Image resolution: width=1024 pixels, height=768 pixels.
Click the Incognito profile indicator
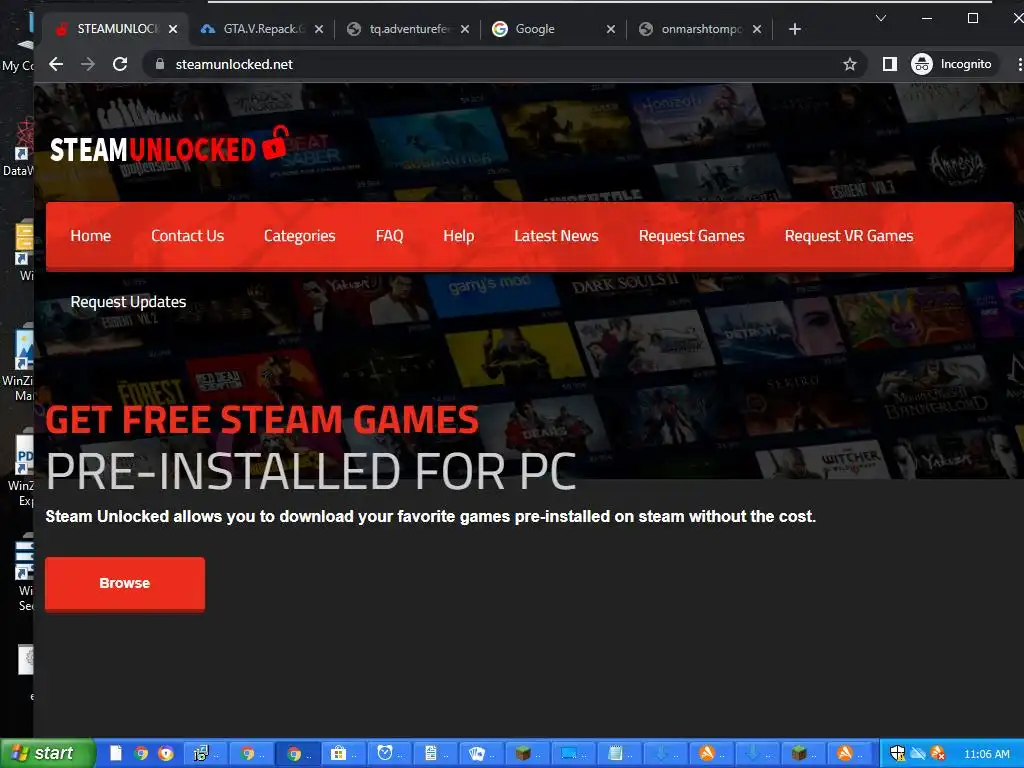[953, 64]
